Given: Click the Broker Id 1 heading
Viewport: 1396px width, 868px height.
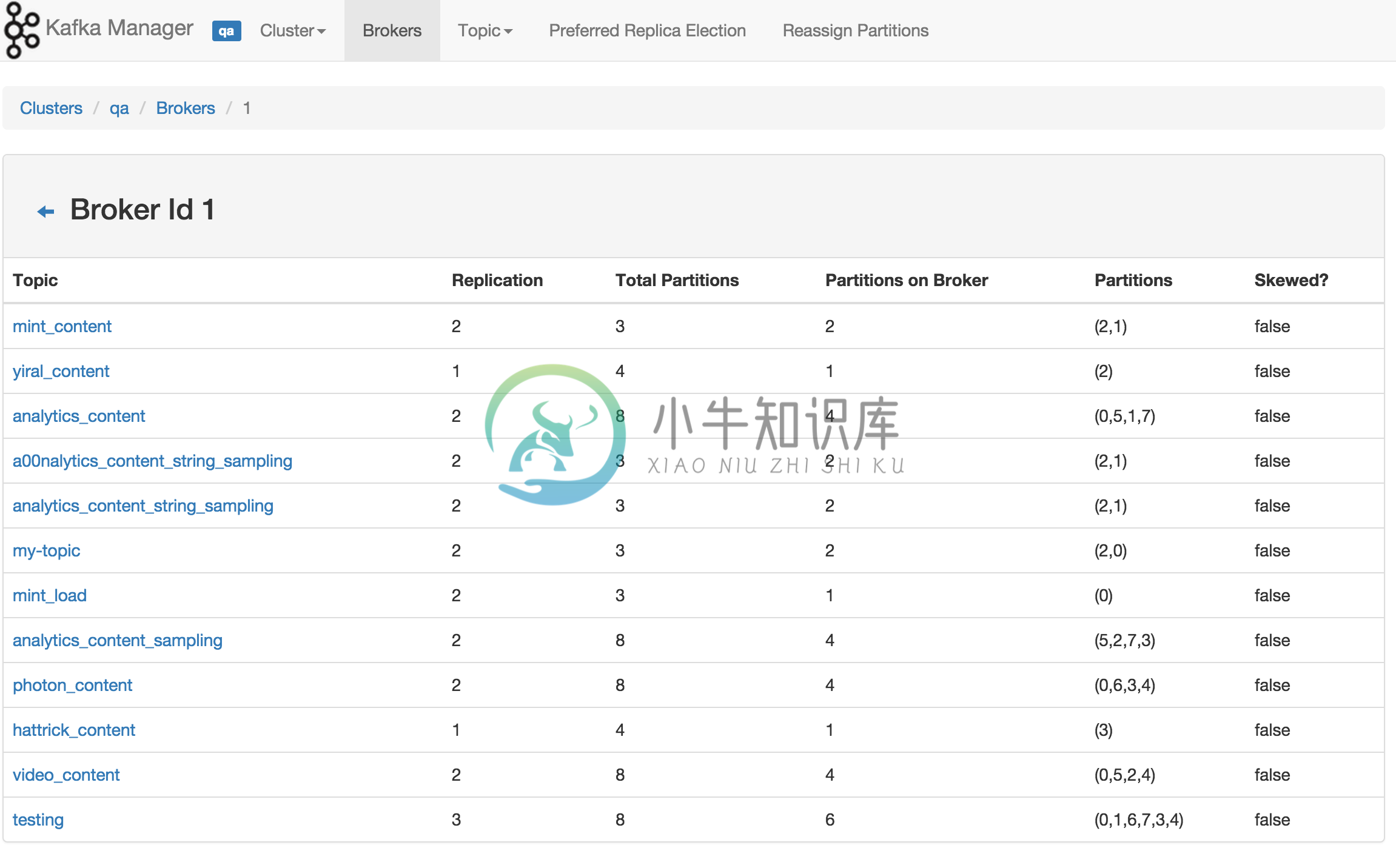Looking at the screenshot, I should coord(143,210).
